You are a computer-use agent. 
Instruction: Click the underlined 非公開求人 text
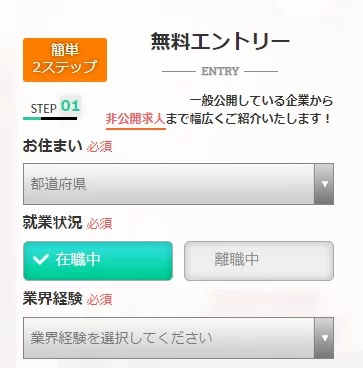coord(136,119)
